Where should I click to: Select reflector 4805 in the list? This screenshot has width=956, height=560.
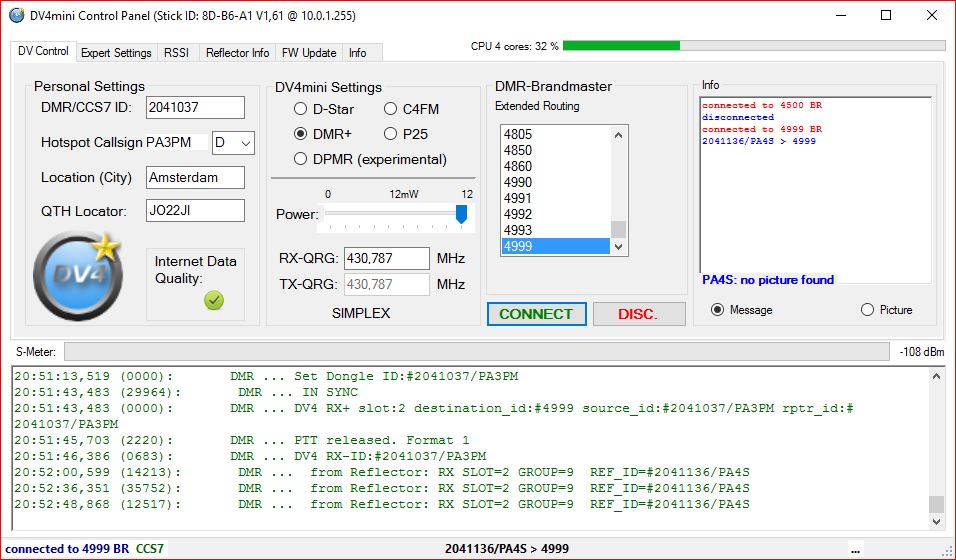(x=555, y=134)
